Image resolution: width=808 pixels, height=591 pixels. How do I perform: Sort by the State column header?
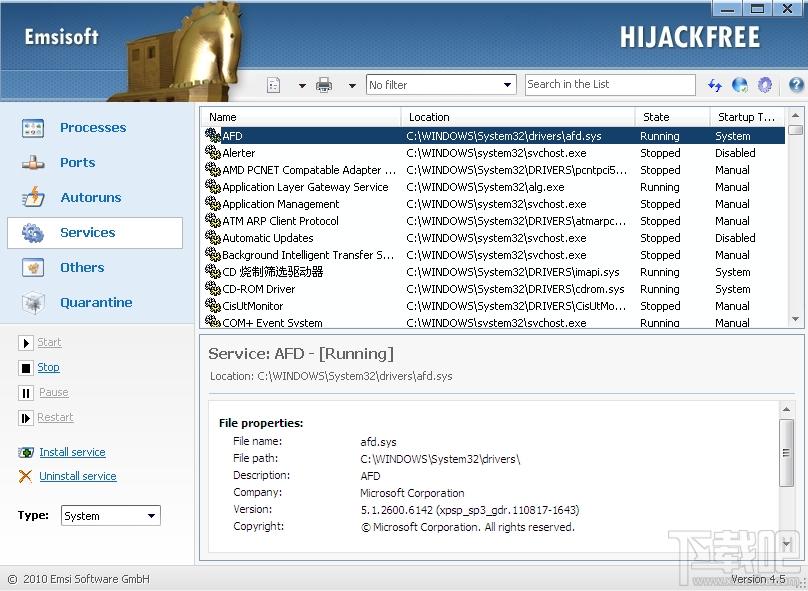[x=672, y=117]
